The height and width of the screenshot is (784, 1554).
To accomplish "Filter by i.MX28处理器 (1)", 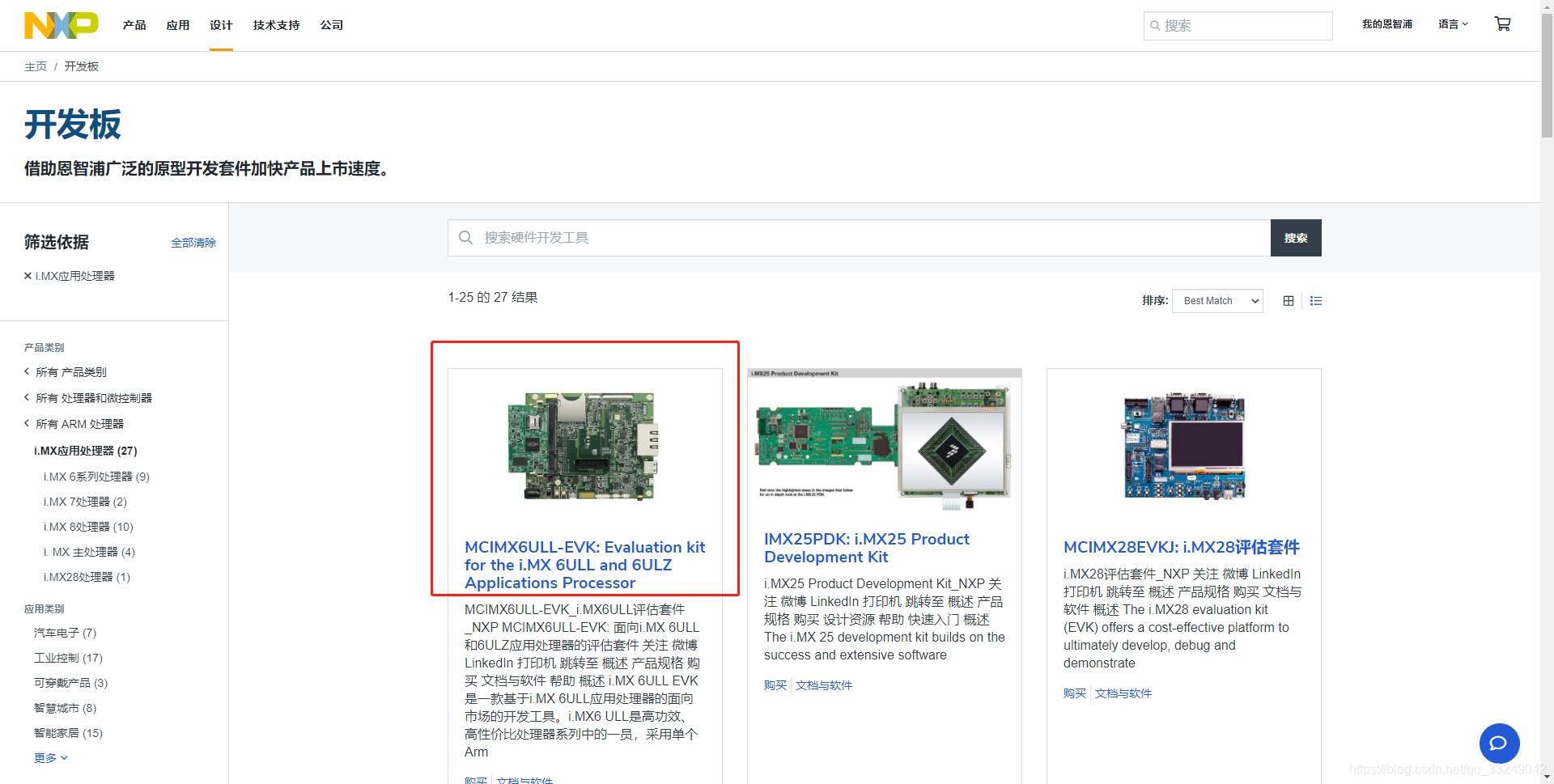I will 87,577.
